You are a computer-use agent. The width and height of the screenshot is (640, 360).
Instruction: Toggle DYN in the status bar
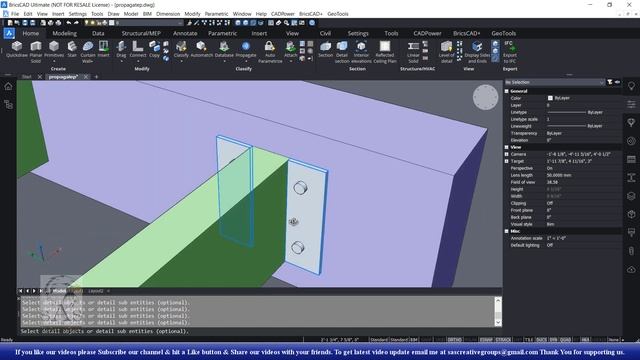(x=553, y=340)
